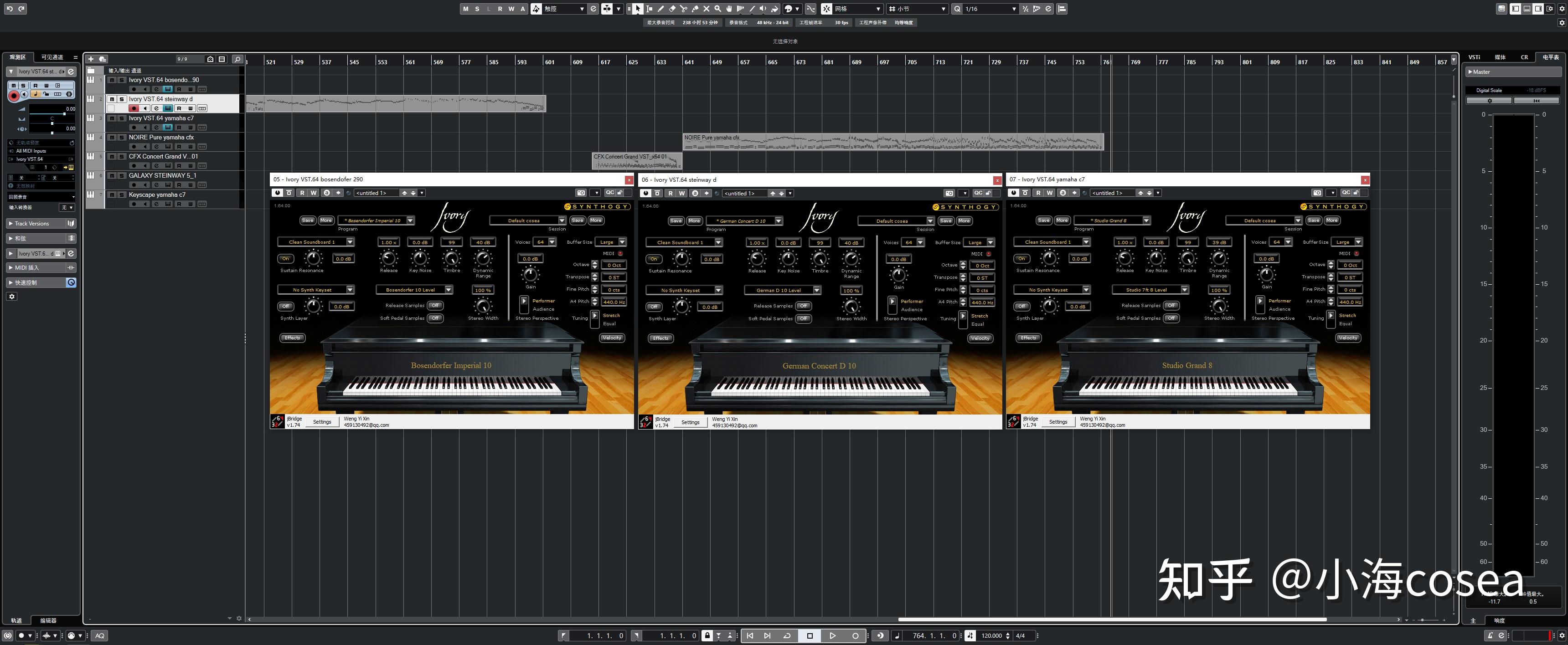This screenshot has width=1568, height=645.
Task: Open the 可见通道 tab
Action: click(52, 57)
